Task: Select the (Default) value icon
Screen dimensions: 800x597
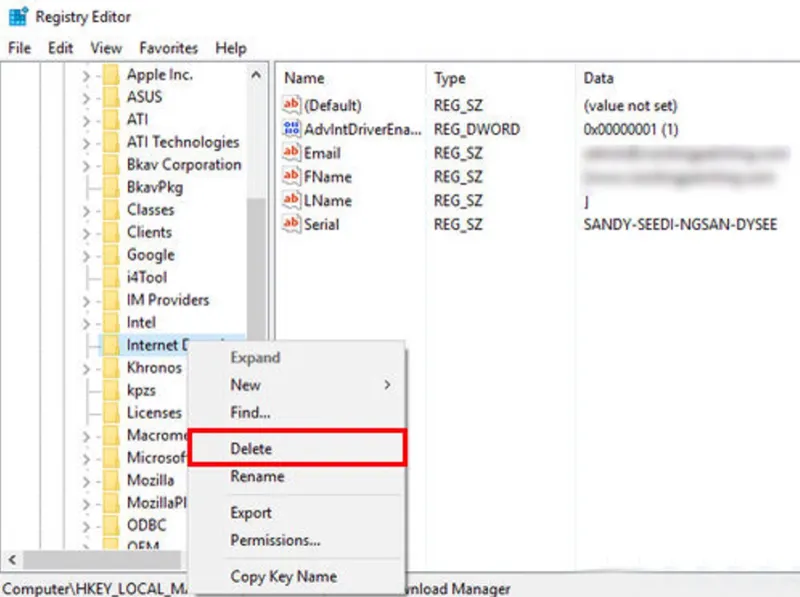Action: click(x=292, y=105)
